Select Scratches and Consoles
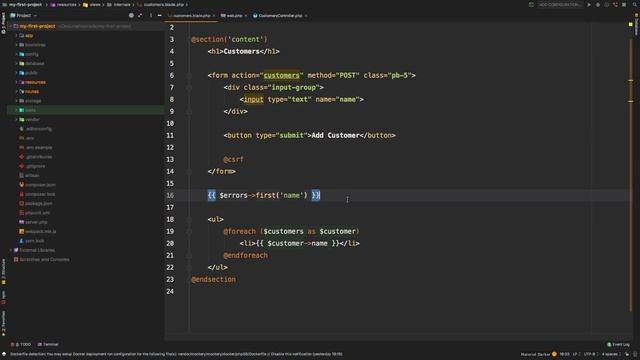The image size is (640, 360). pyautogui.click(x=44, y=260)
